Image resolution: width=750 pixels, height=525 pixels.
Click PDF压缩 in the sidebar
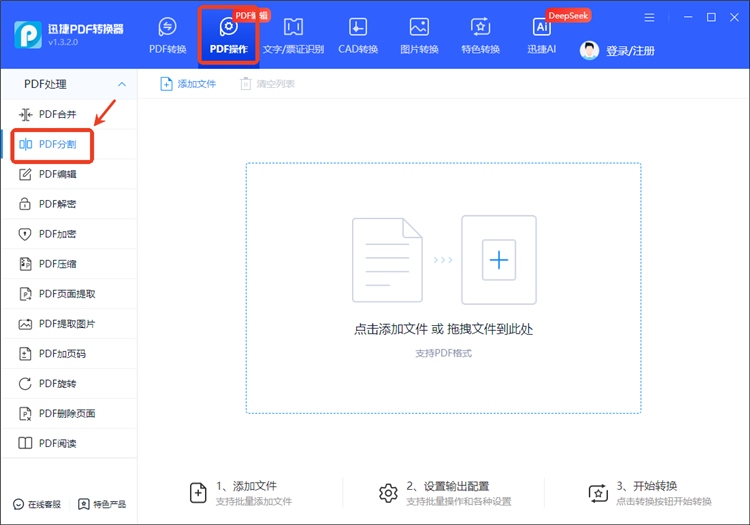coord(57,264)
